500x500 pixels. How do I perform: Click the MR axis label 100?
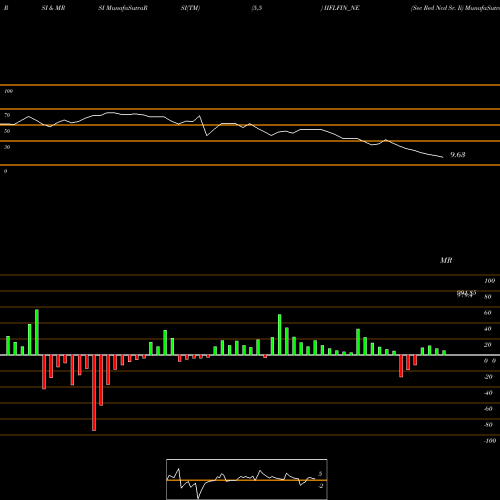490,281
